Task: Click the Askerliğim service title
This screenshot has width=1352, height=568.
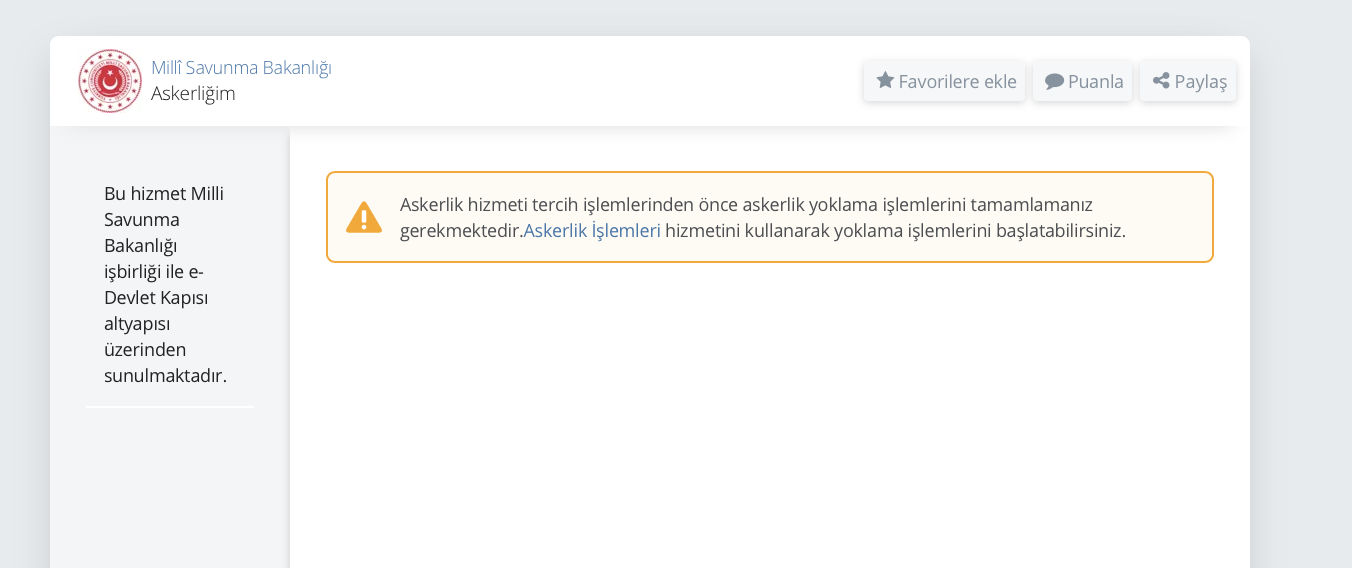Action: (x=193, y=93)
